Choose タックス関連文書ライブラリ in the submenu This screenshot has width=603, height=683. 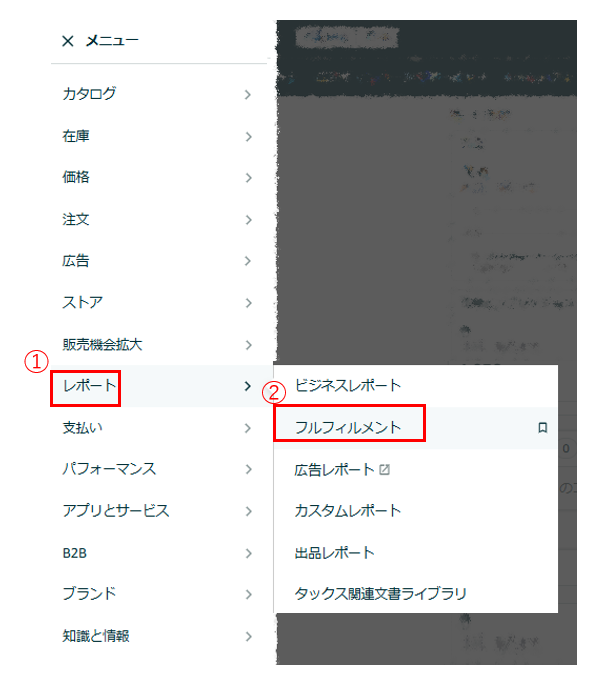tap(380, 594)
